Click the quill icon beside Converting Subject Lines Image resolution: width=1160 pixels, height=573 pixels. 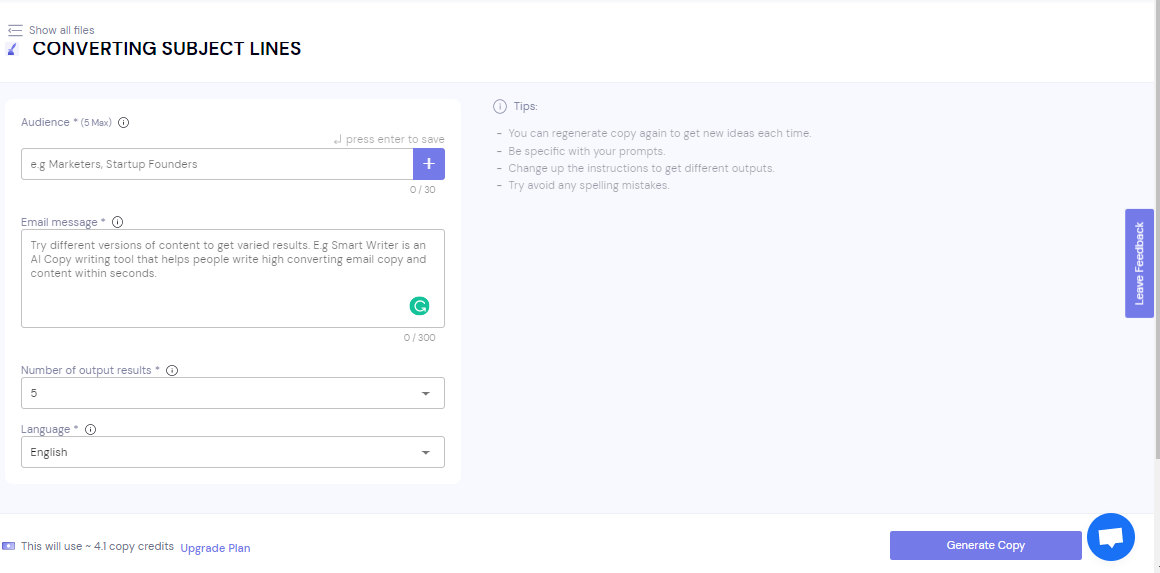(12, 48)
